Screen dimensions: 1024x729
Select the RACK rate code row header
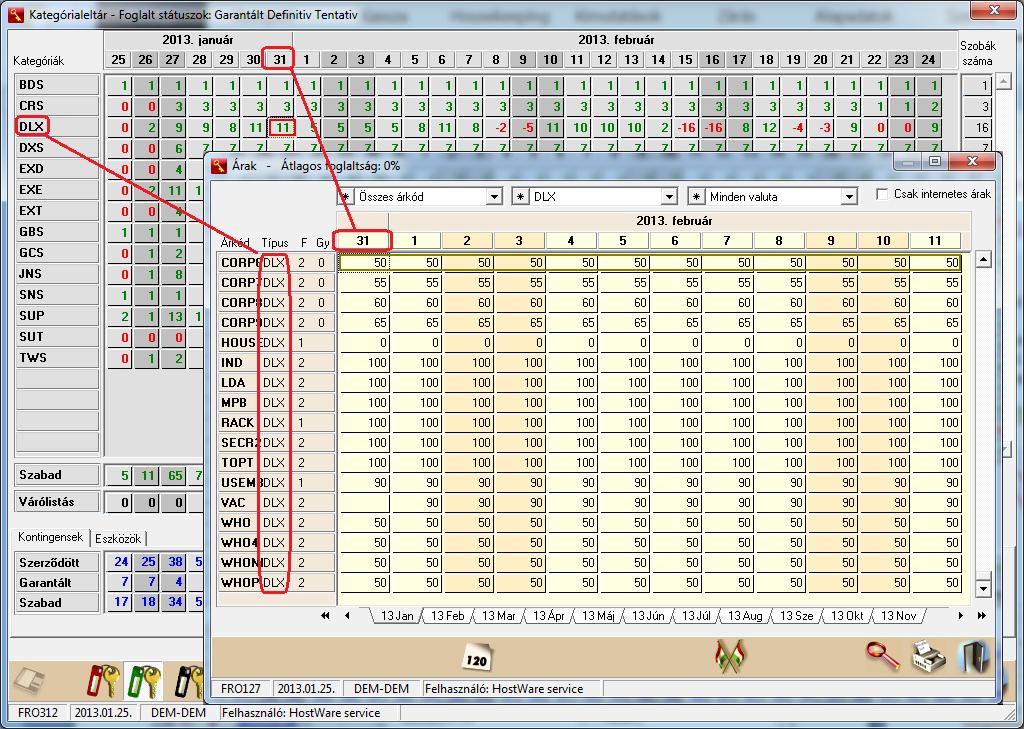(240, 423)
